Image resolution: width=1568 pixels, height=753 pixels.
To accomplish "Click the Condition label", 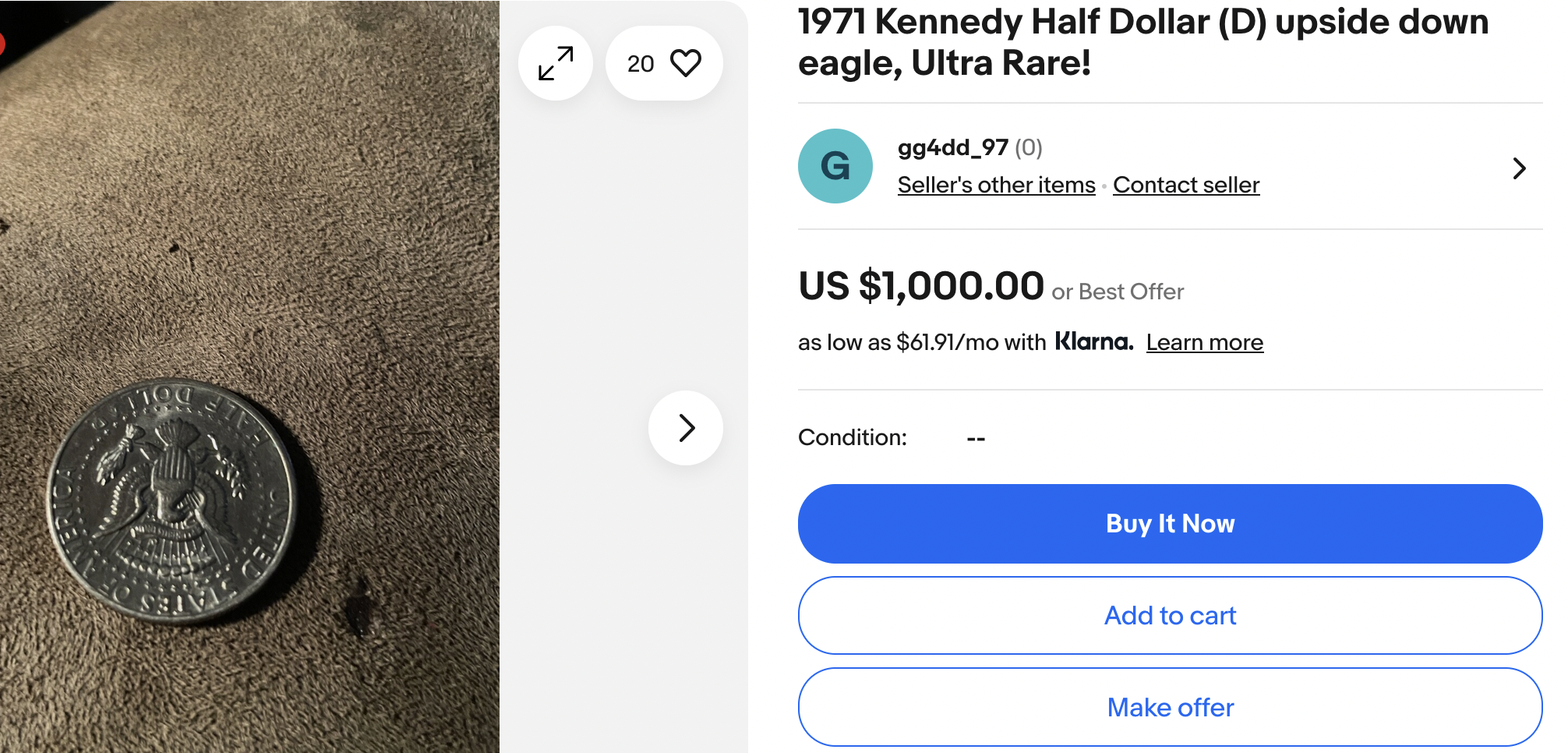I will tap(852, 437).
